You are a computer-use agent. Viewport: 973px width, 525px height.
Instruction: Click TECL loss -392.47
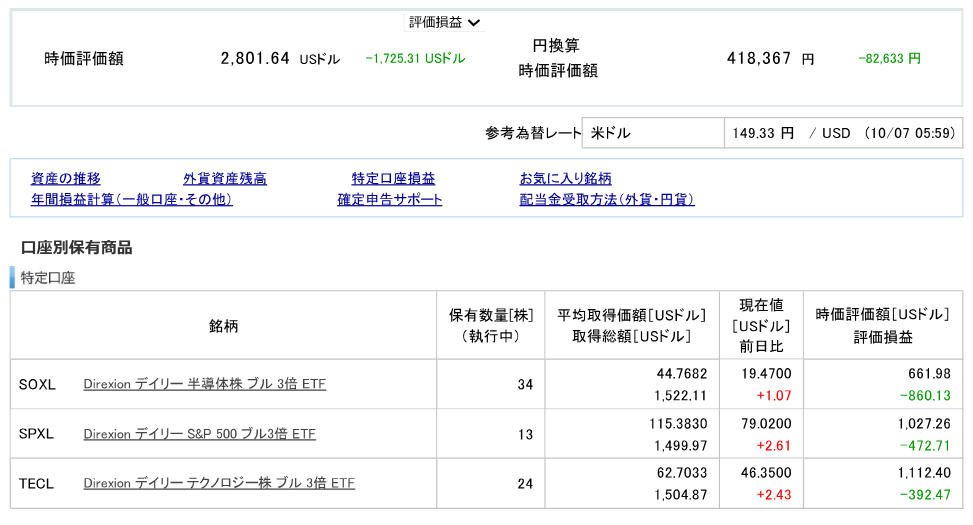tap(925, 495)
